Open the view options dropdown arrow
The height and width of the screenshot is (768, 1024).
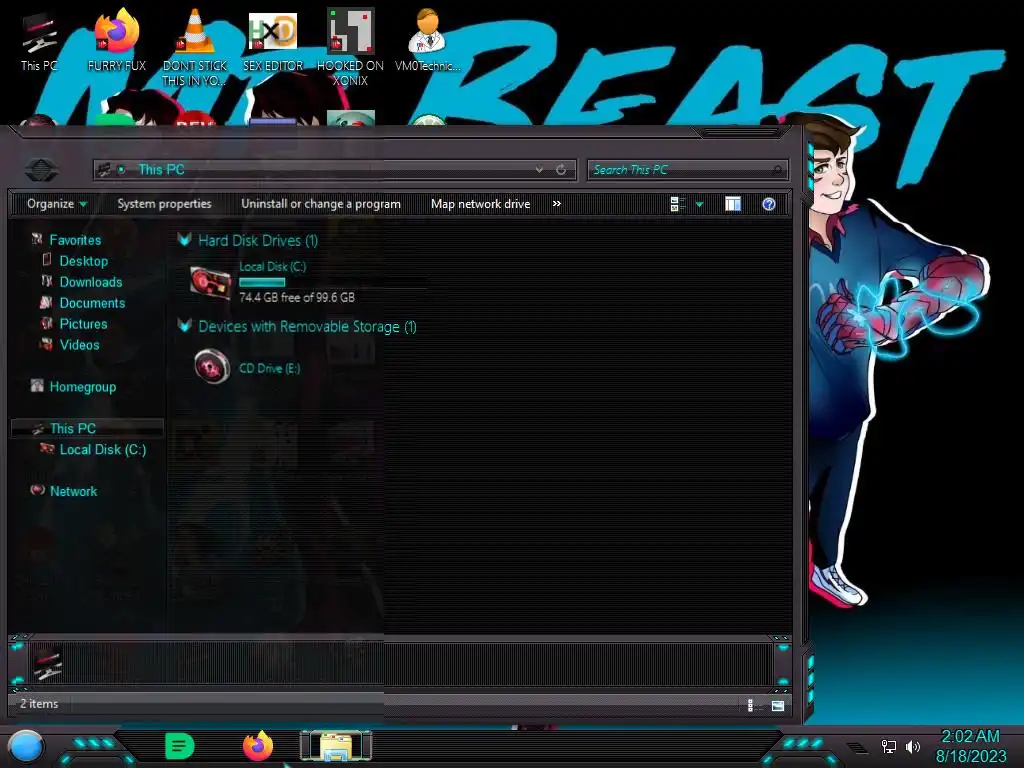(x=699, y=205)
